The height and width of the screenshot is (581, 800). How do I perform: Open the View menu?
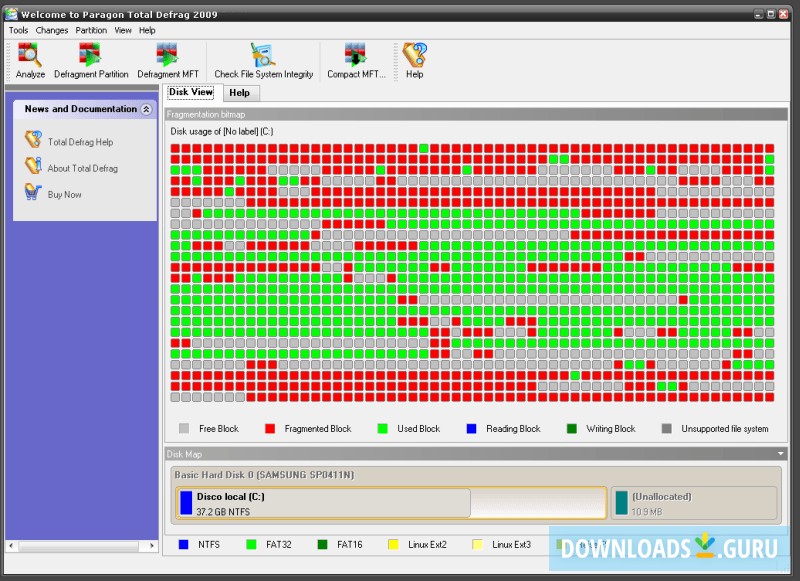pos(122,30)
